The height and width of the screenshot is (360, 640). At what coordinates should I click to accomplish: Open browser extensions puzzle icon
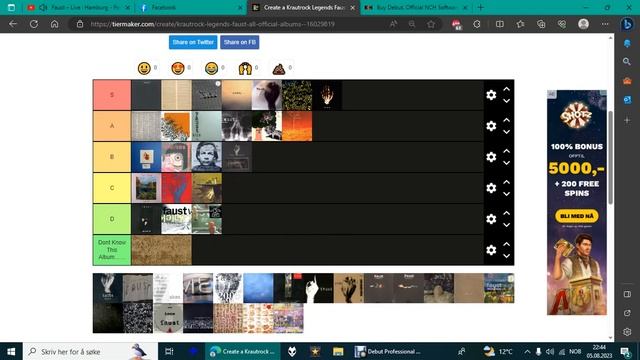pyautogui.click(x=477, y=24)
